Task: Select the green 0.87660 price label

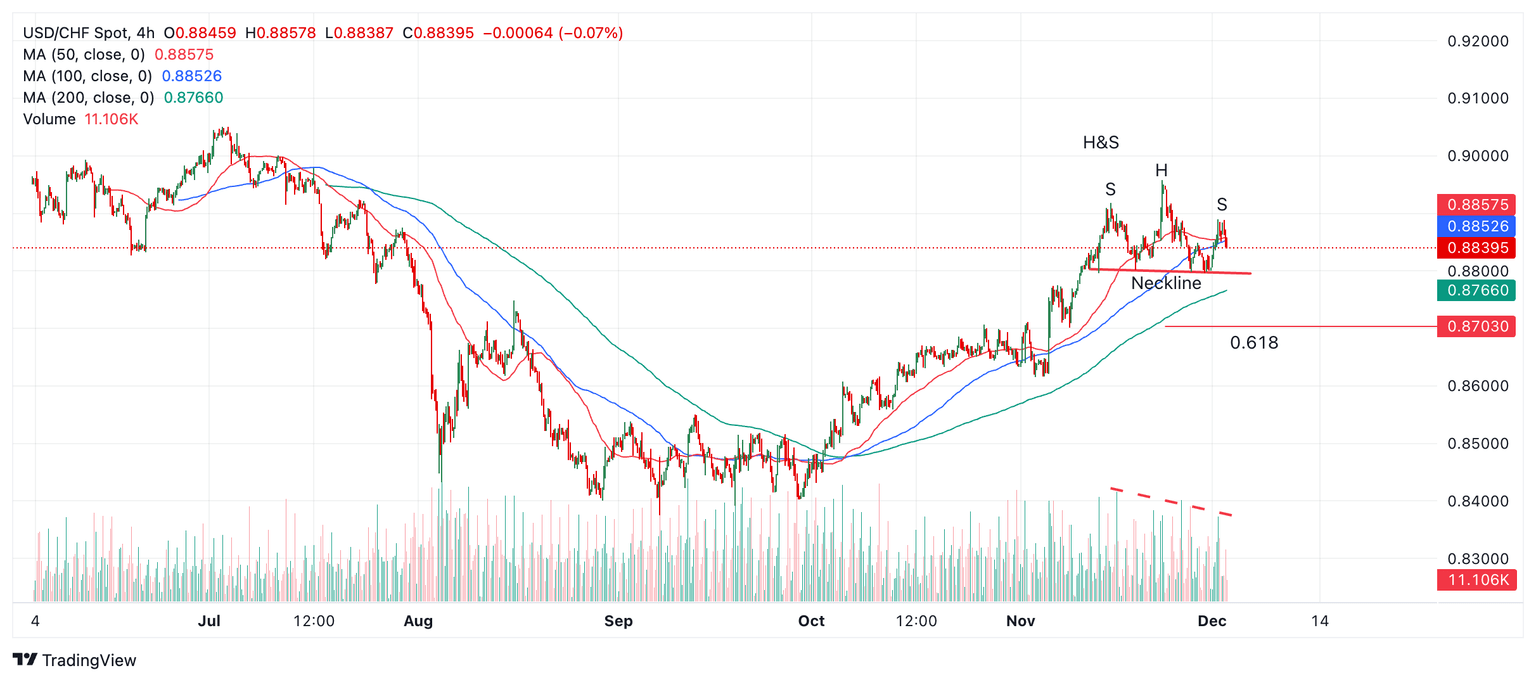Action: 1475,290
